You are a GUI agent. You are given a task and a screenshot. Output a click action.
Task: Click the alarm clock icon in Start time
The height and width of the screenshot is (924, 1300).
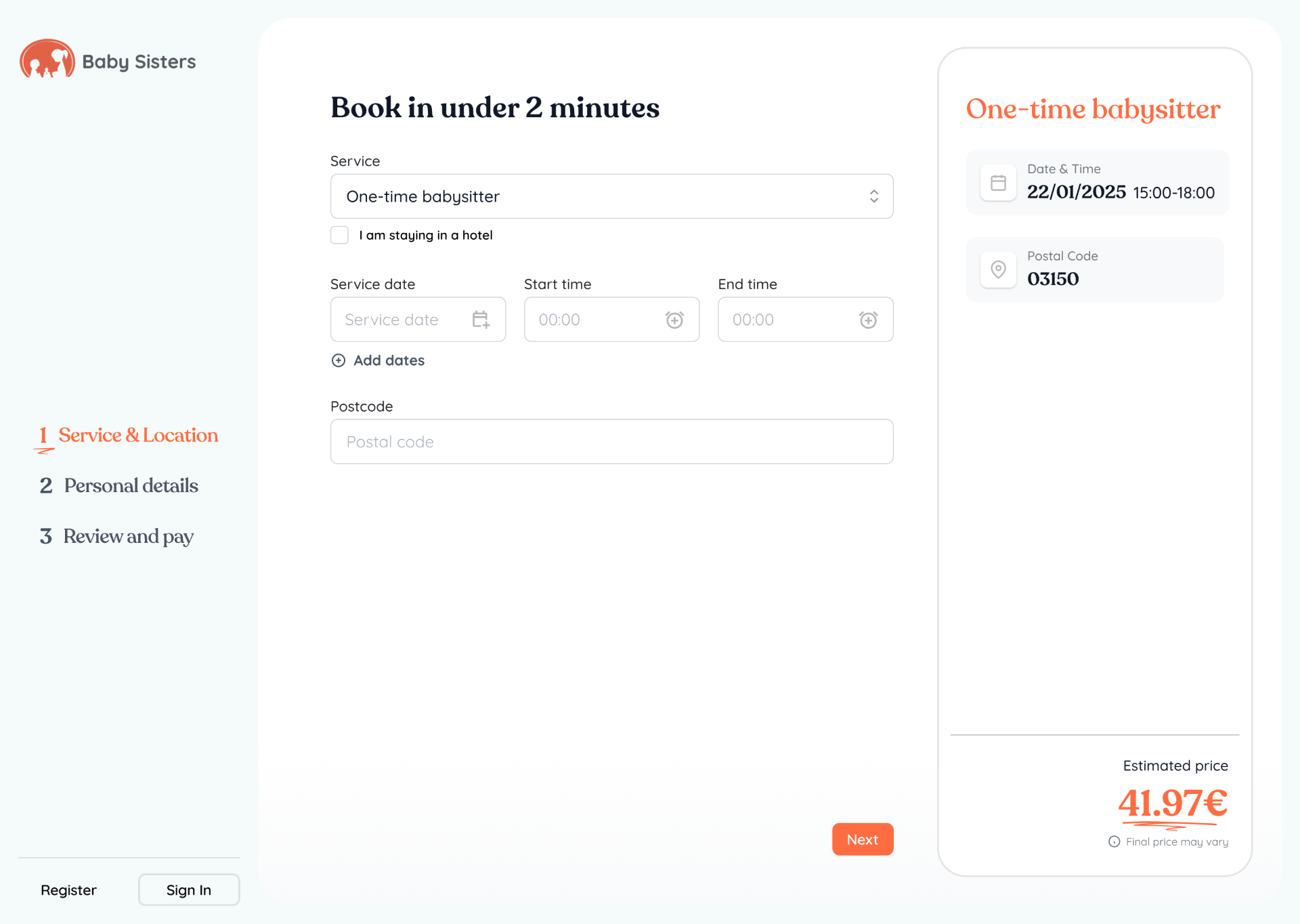click(x=674, y=320)
